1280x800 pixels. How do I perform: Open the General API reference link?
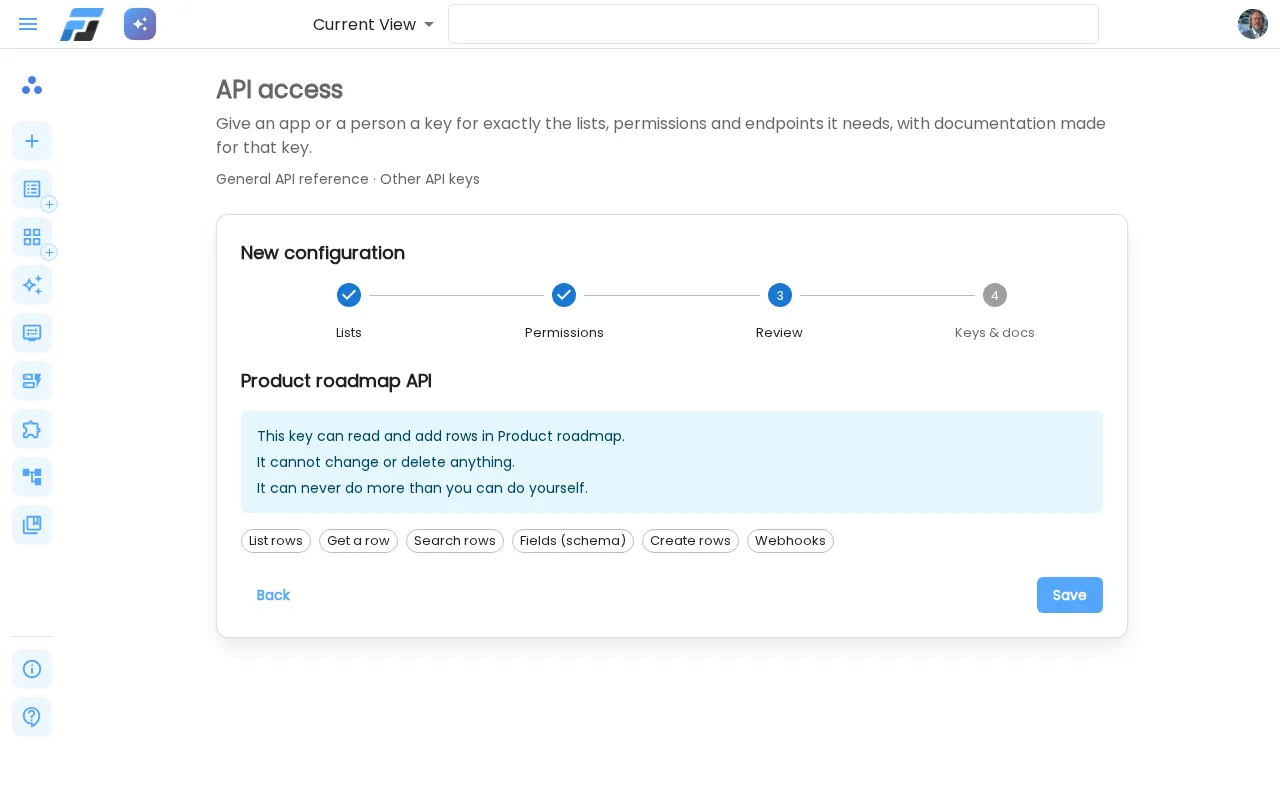[292, 179]
